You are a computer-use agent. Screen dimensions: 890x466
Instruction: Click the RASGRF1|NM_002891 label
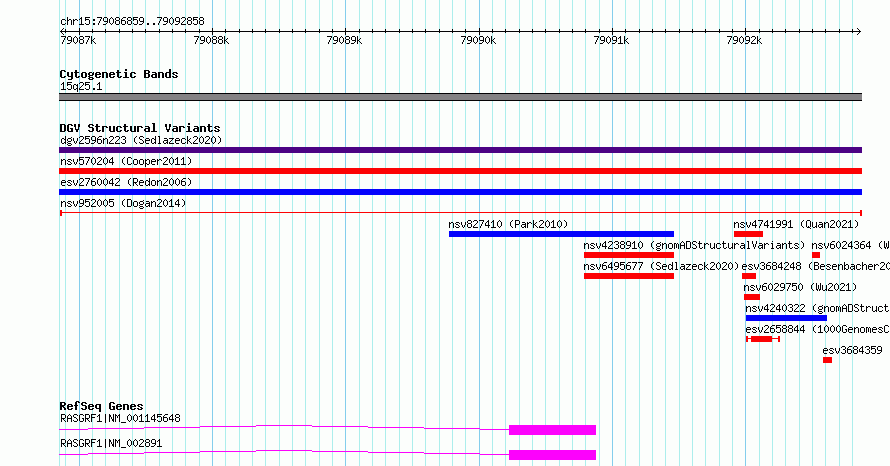pyautogui.click(x=111, y=443)
